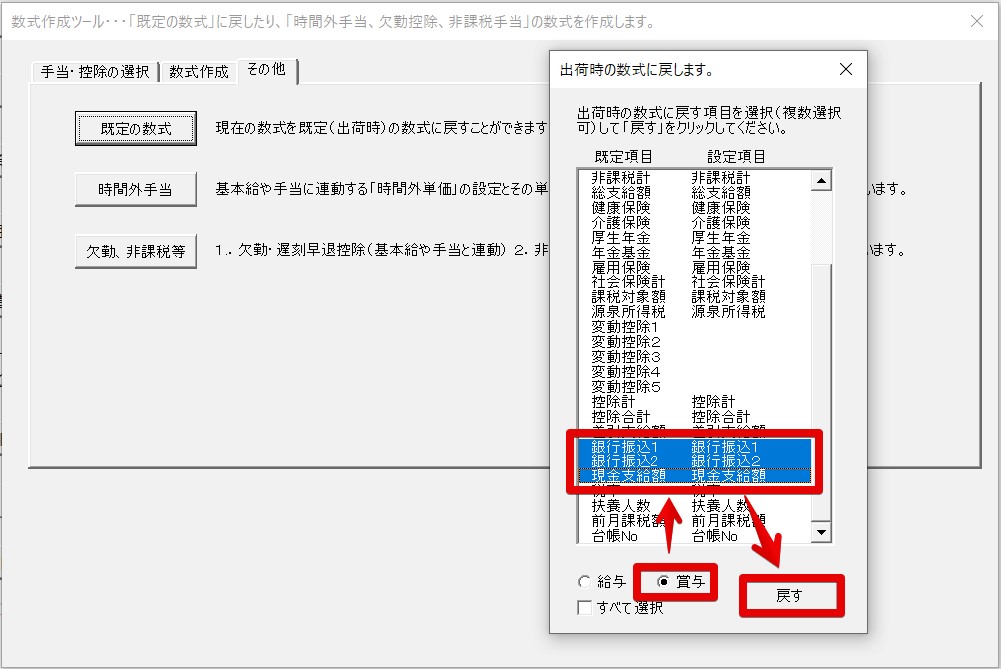
Task: Open the 欠勤、非課税等 settings button
Action: click(135, 251)
